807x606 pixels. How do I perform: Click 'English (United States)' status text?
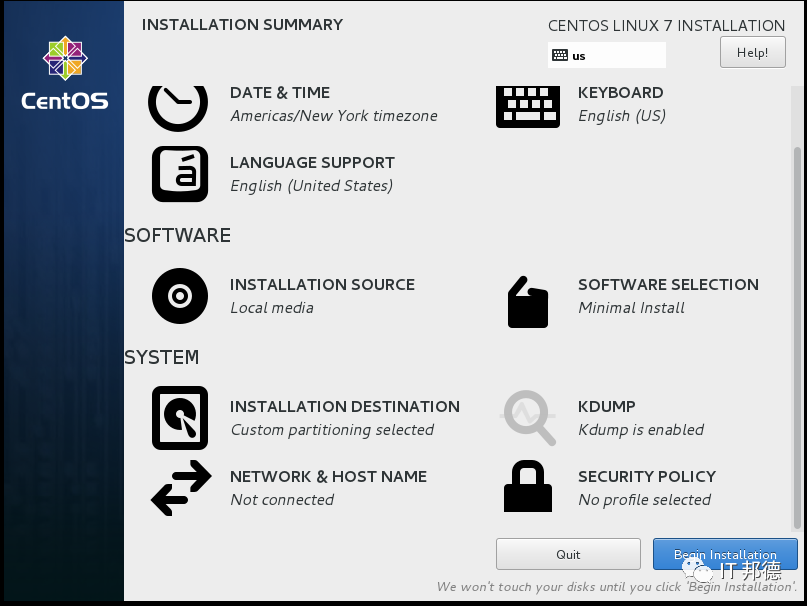311,186
